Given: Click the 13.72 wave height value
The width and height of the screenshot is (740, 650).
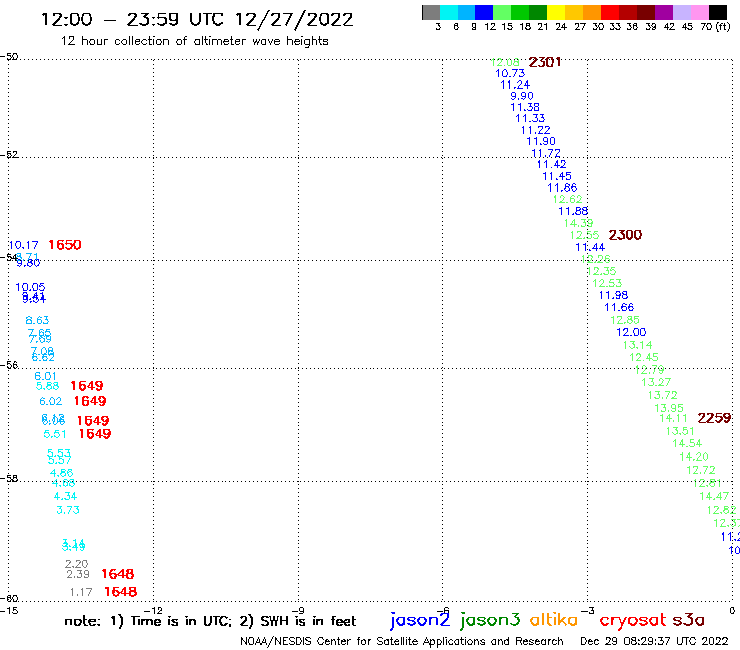Looking at the screenshot, I should 663,396.
